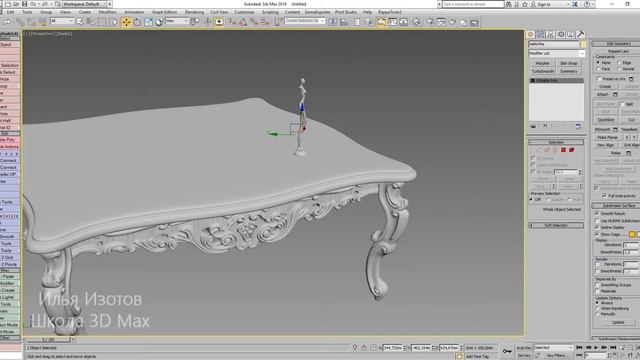Screen dimensions: 640x360
Task: Collapse Subdivision Surface rollout
Action: [x=616, y=206]
